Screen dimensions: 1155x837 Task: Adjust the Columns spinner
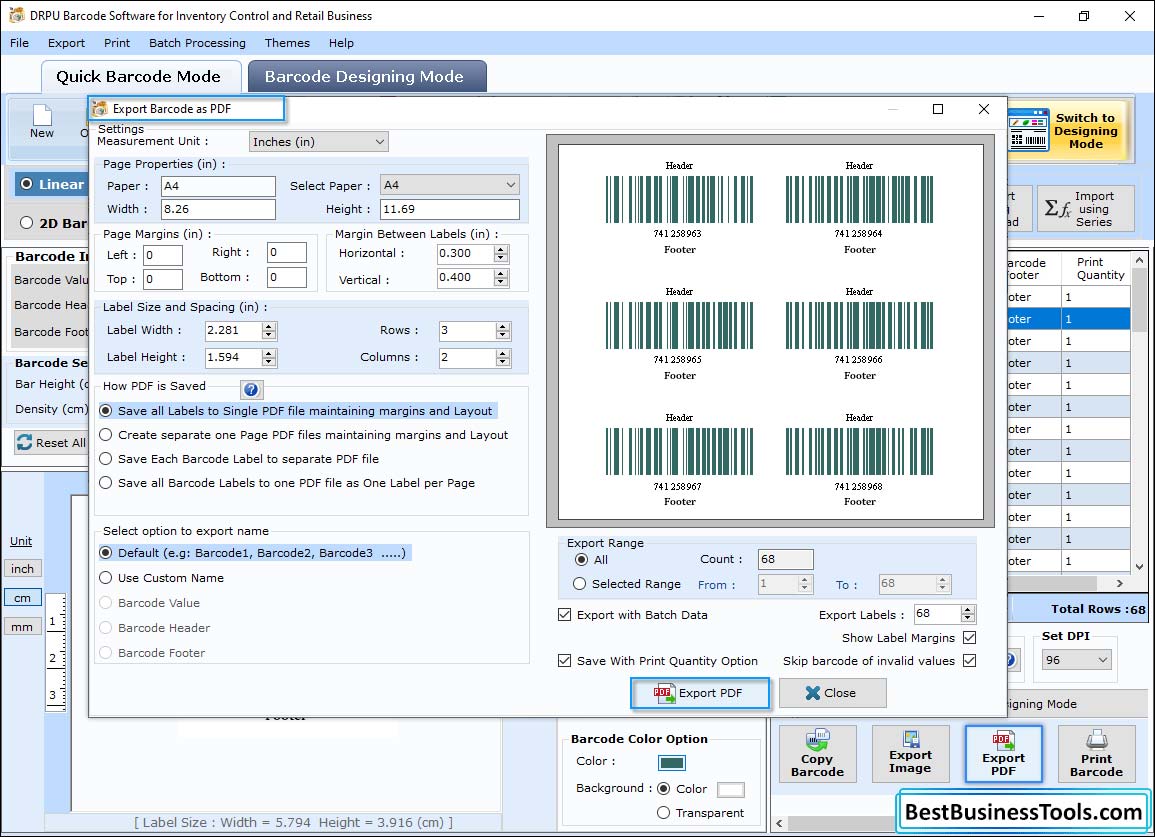click(x=503, y=357)
